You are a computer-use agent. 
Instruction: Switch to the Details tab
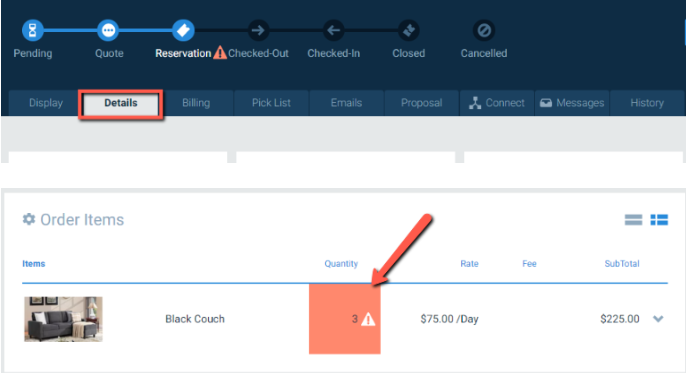click(x=120, y=103)
